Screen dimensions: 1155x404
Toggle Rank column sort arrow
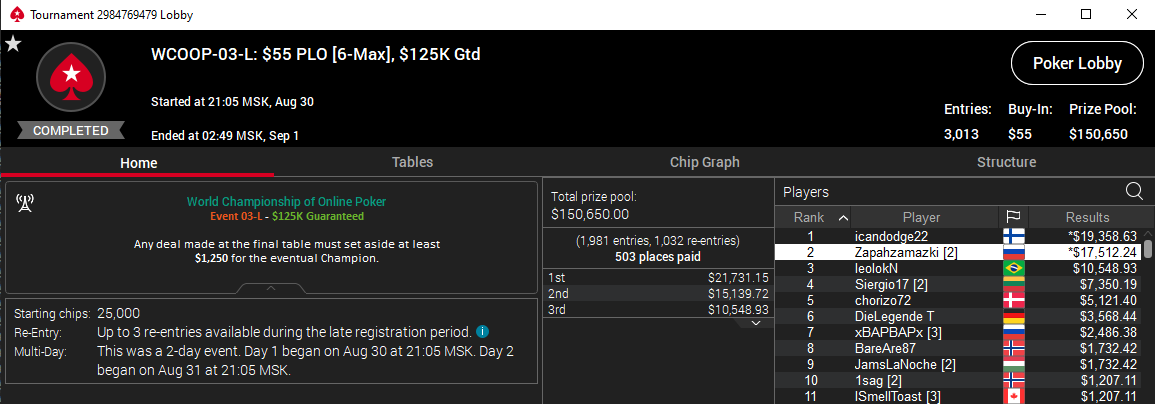coord(843,217)
